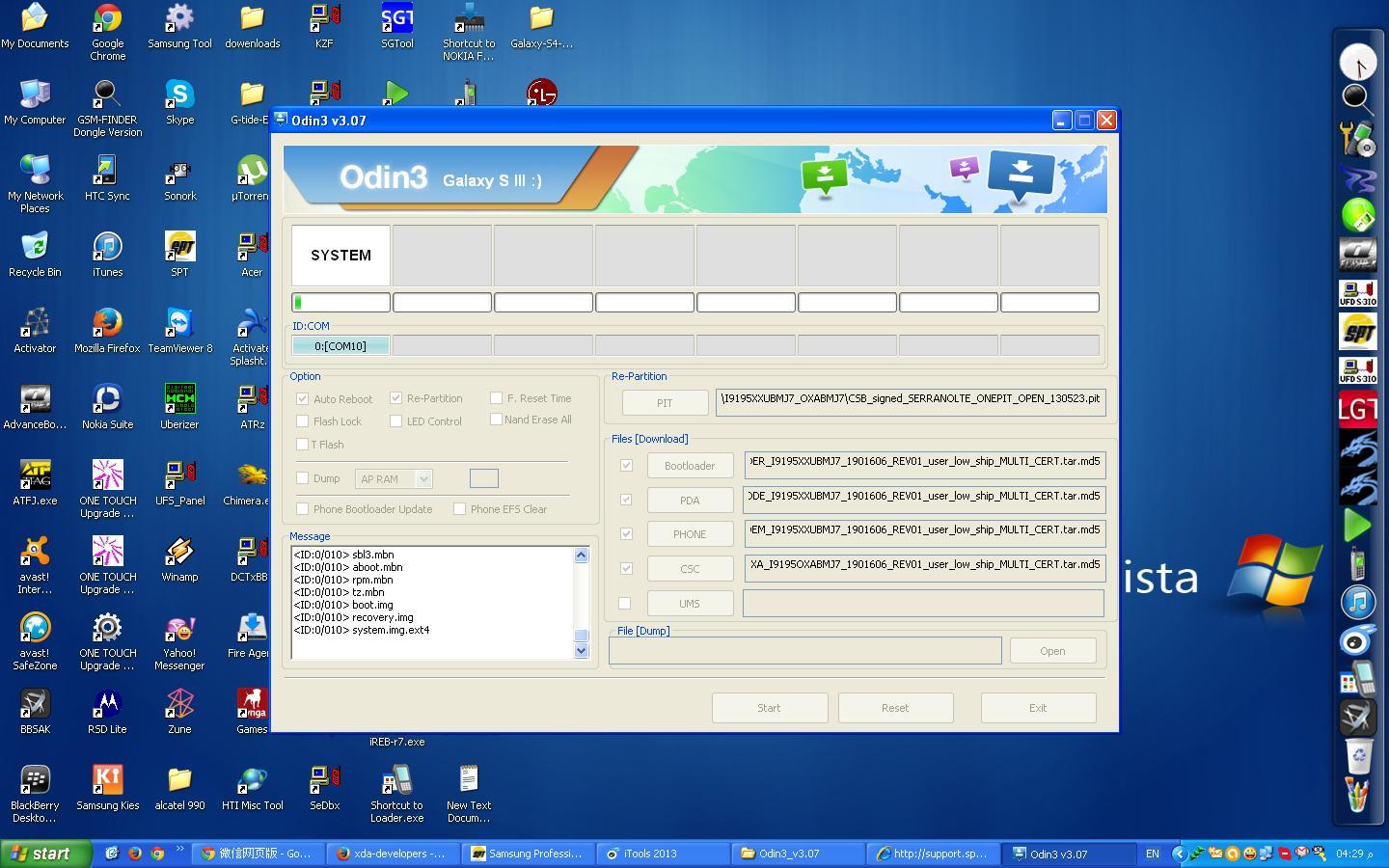
Task: Toggle the Auto Reboot checkbox
Action: 303,398
